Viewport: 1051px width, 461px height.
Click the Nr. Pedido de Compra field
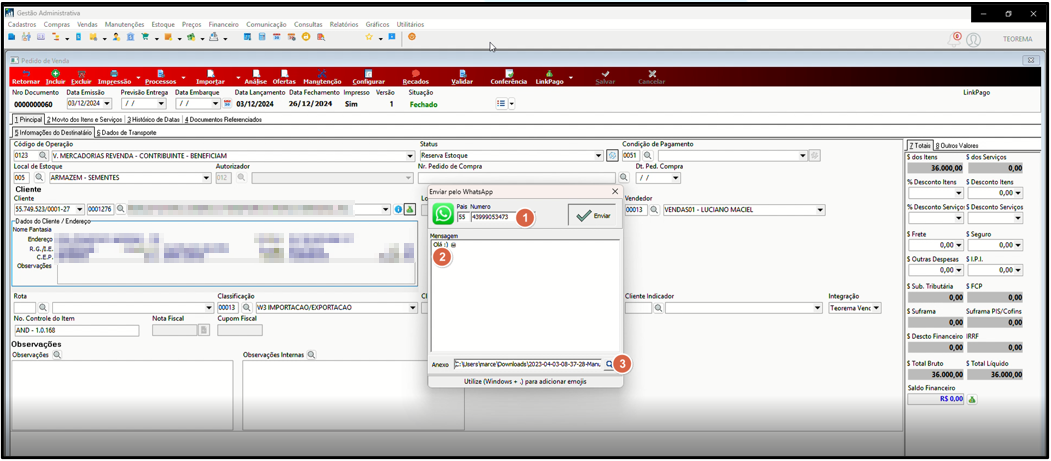click(517, 178)
